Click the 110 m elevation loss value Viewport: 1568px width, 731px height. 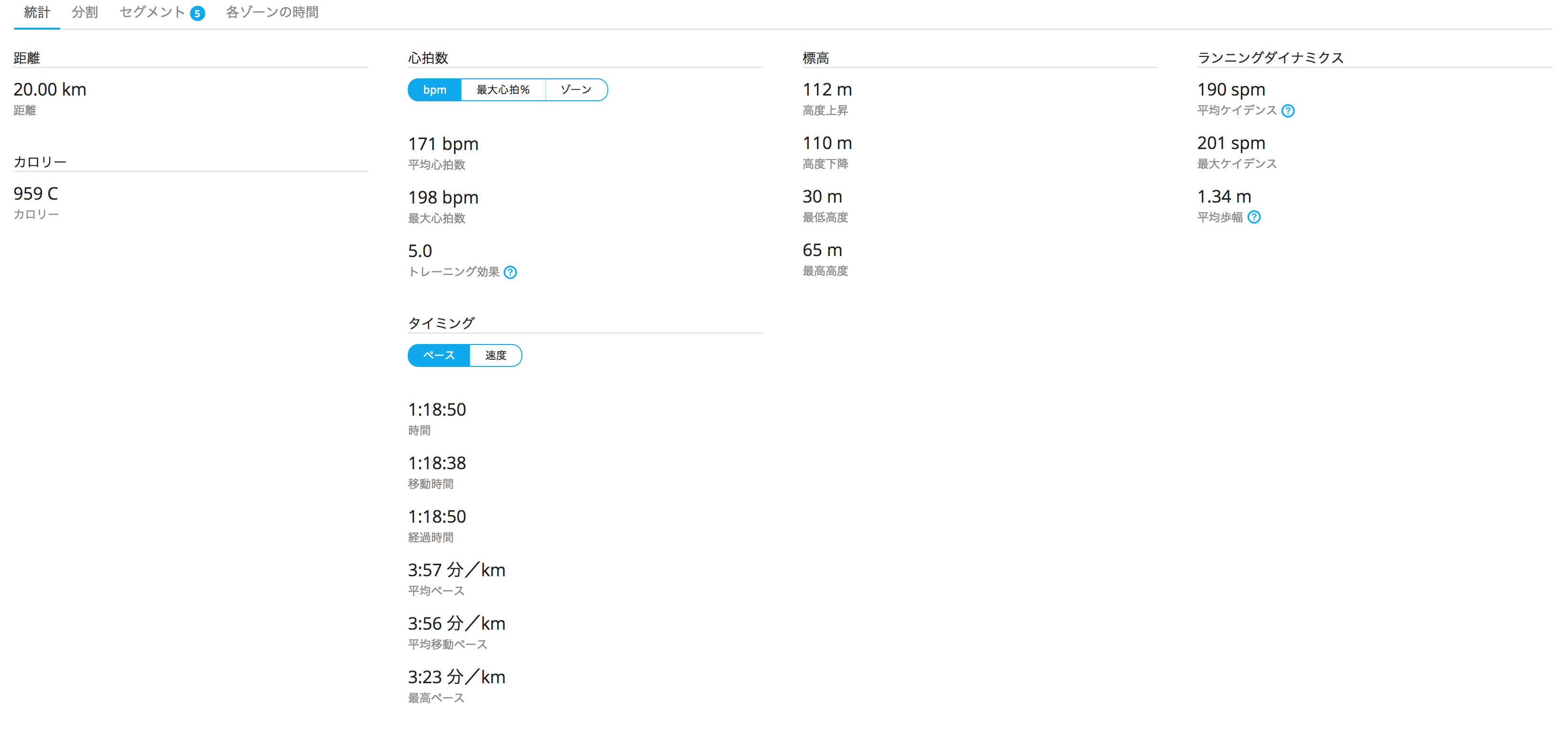pos(827,143)
